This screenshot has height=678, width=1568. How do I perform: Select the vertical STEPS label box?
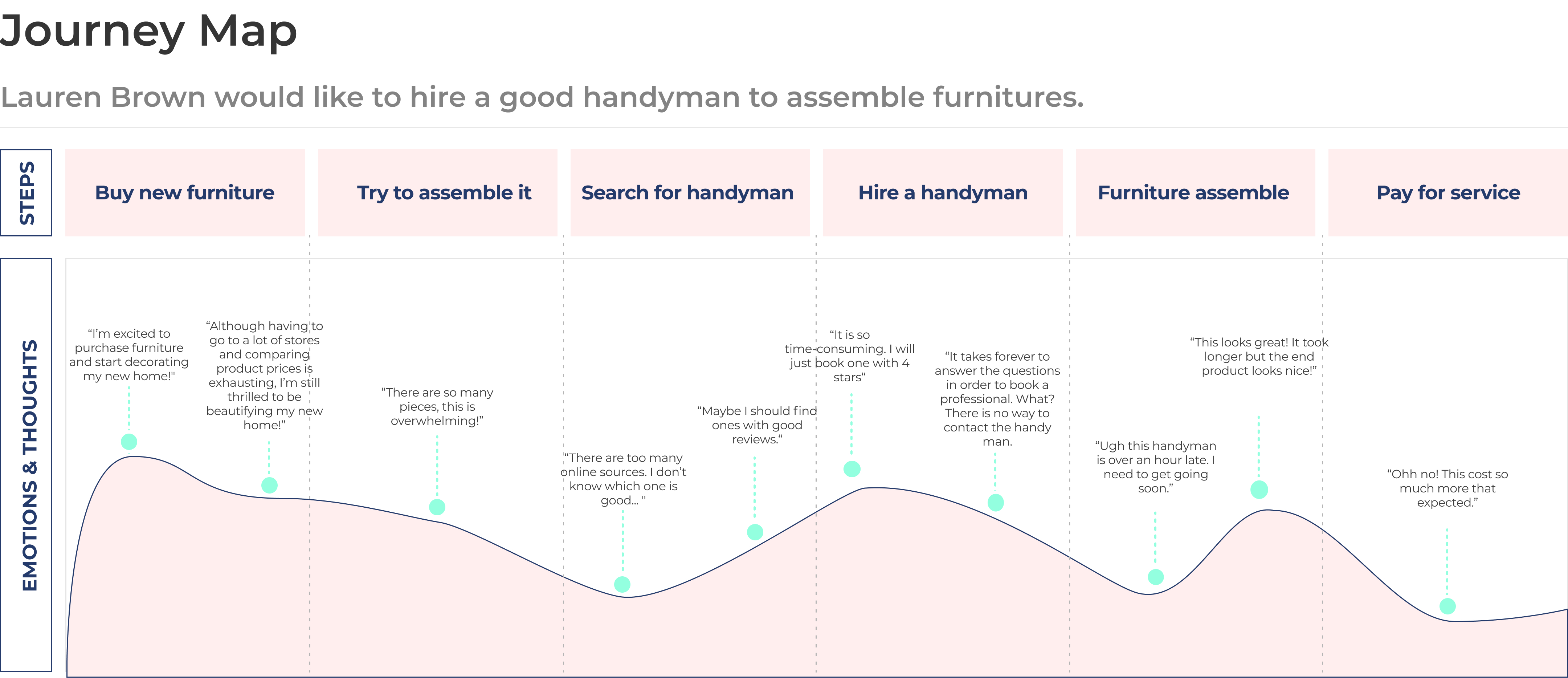click(x=26, y=192)
